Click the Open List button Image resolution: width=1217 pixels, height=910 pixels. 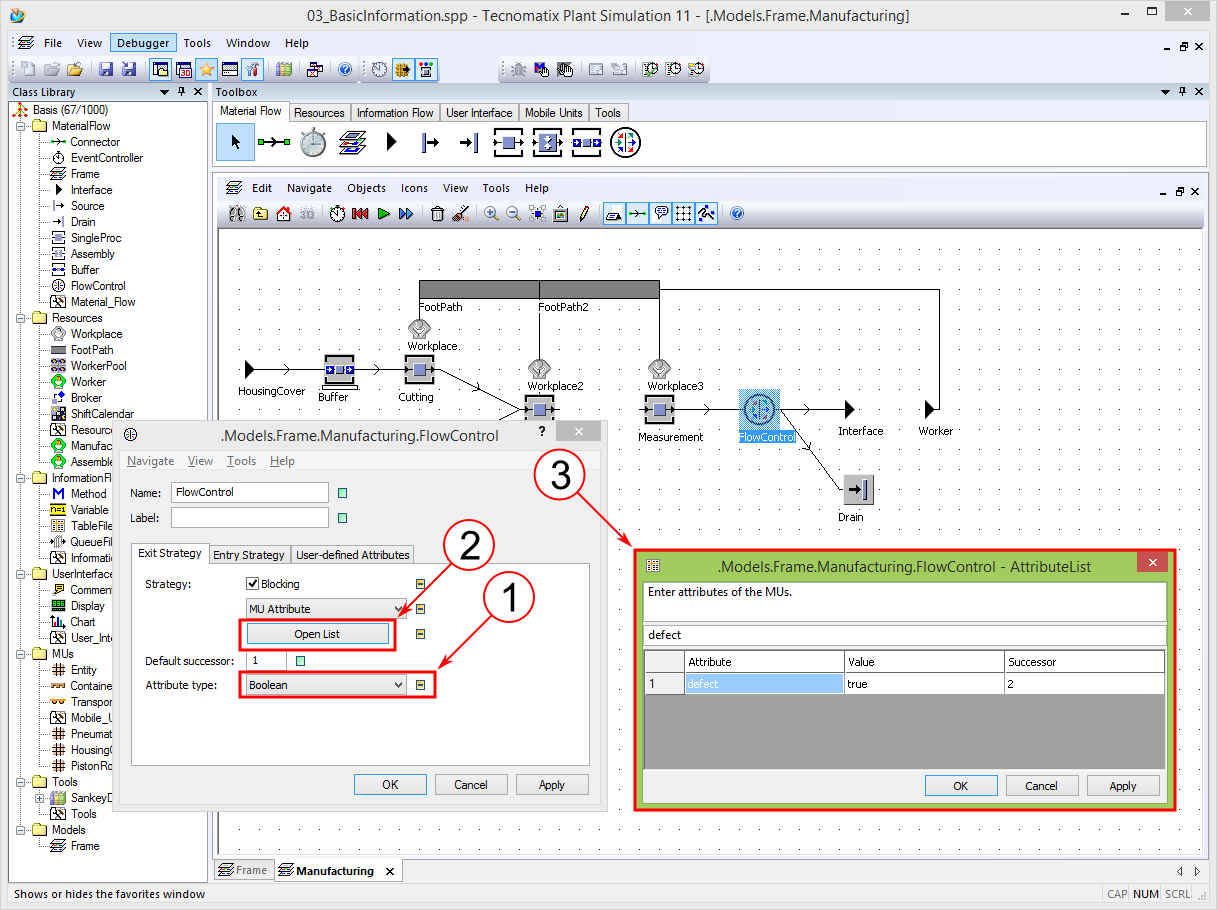coord(317,634)
